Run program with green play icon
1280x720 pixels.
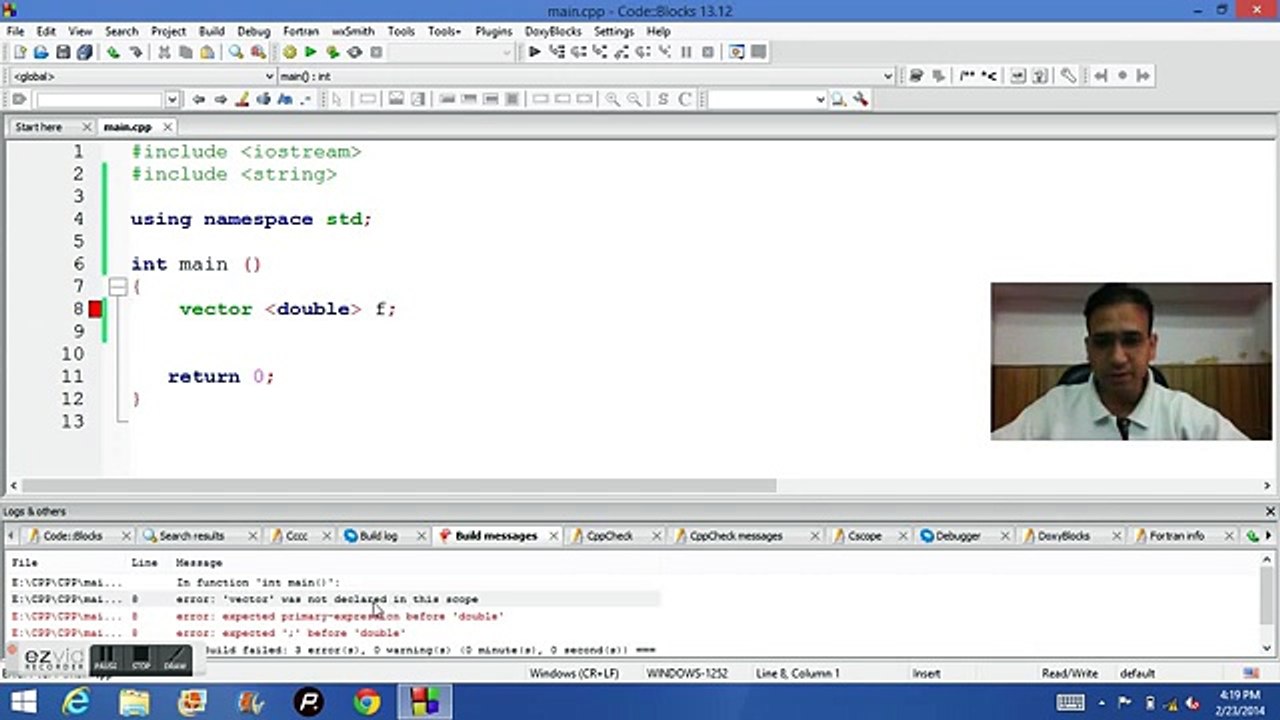311,52
